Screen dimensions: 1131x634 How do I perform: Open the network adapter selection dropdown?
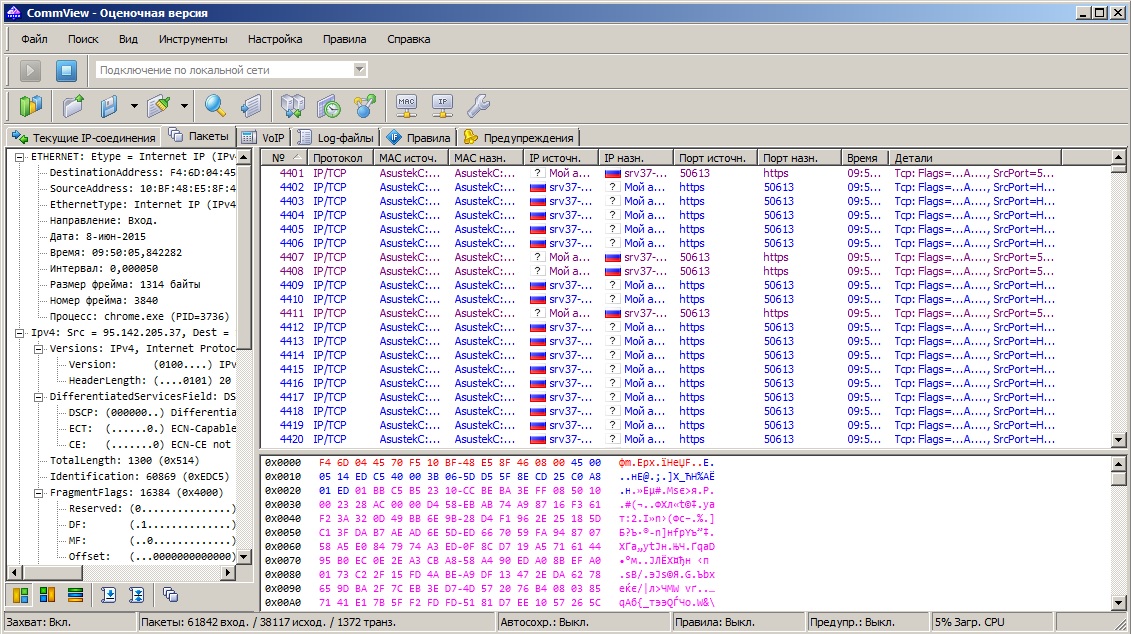point(360,70)
